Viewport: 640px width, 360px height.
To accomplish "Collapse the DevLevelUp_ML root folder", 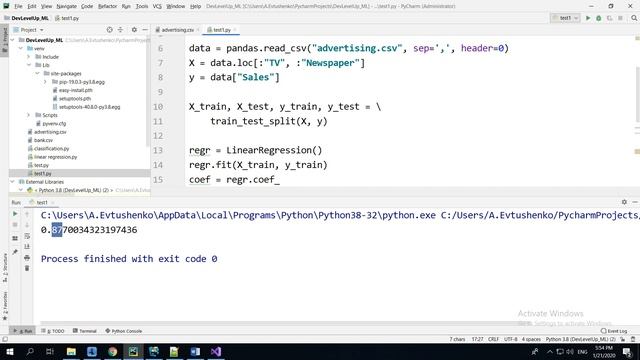I will [x=13, y=40].
